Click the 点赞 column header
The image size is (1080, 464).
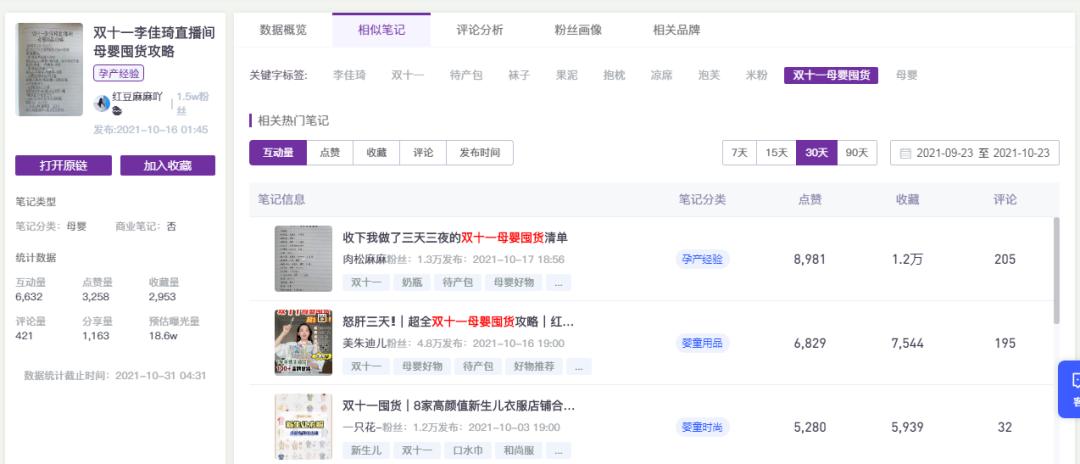(x=809, y=200)
